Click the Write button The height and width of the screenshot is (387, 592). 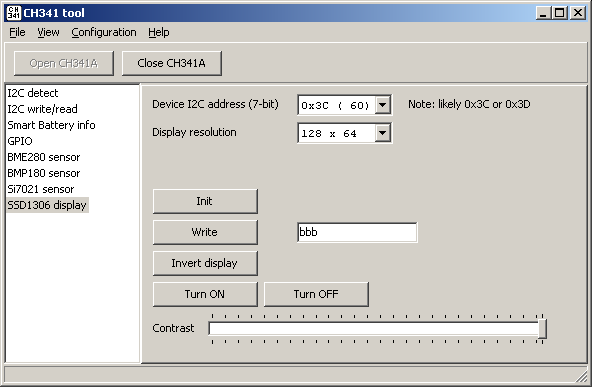click(x=205, y=232)
